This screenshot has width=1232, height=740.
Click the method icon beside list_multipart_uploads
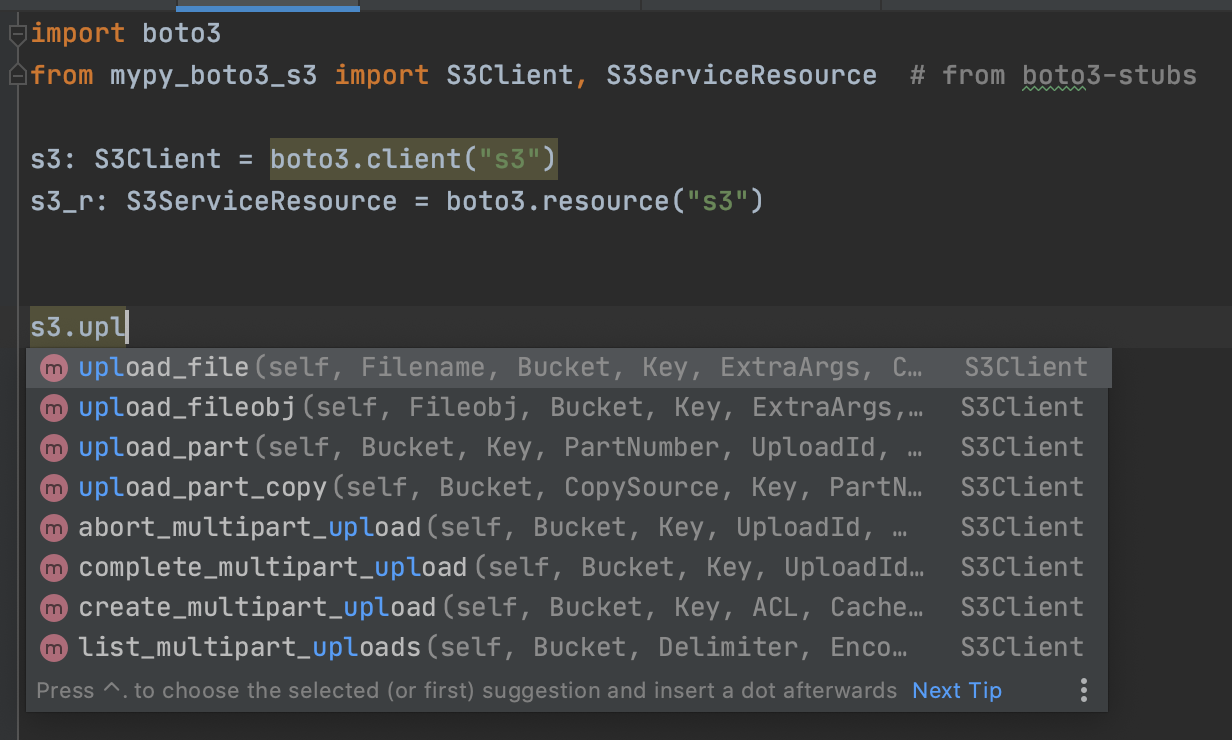click(53, 648)
